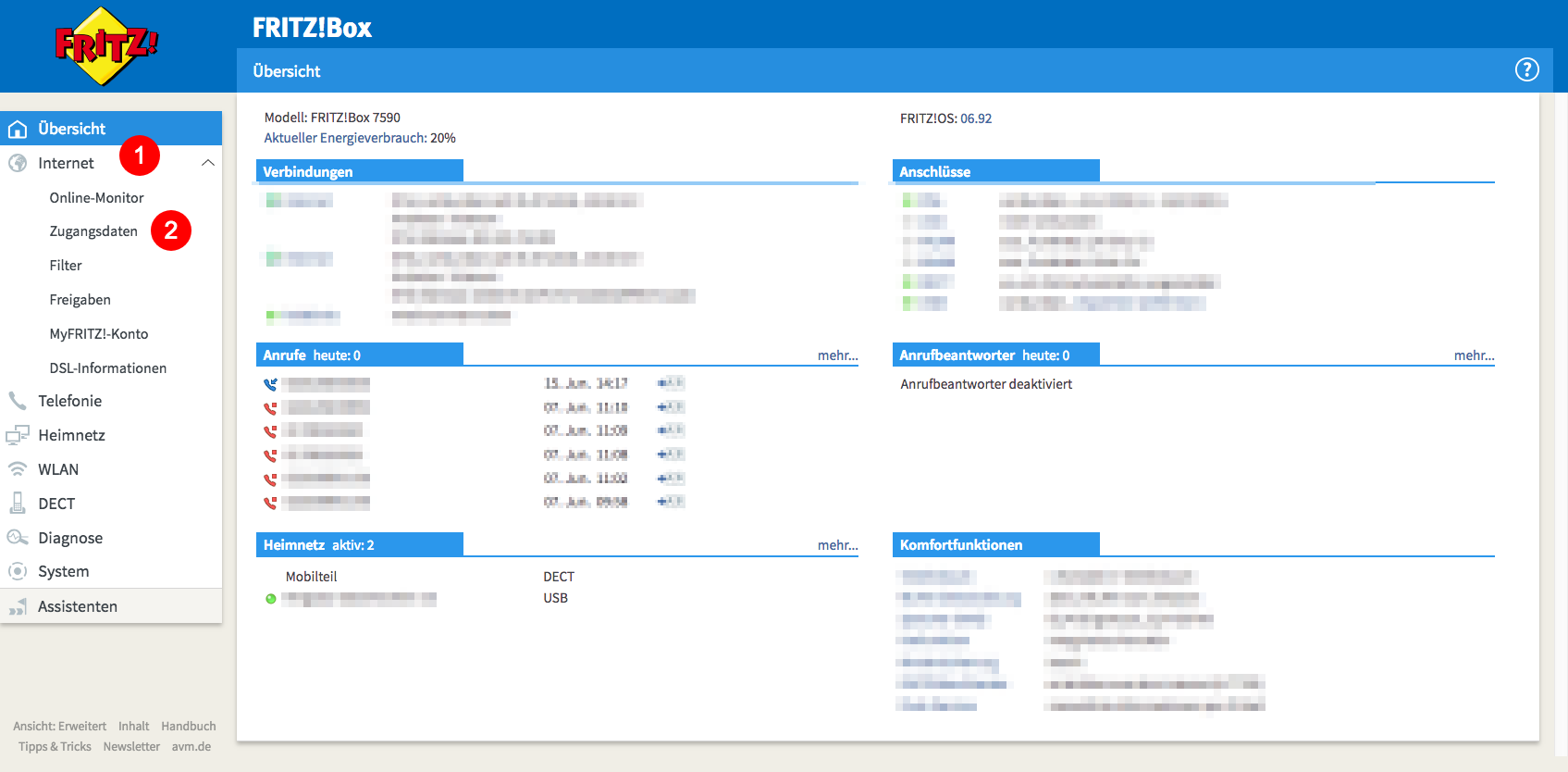Screen dimensions: 1568x772
Task: Click the mehr... link beside Anrufbeantworter
Action: (1474, 355)
